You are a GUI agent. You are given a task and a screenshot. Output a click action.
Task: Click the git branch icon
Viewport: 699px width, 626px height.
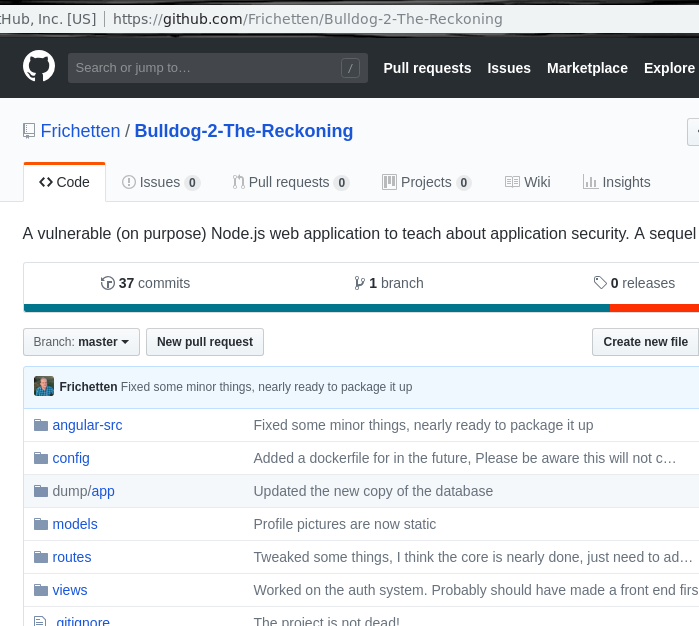[359, 283]
